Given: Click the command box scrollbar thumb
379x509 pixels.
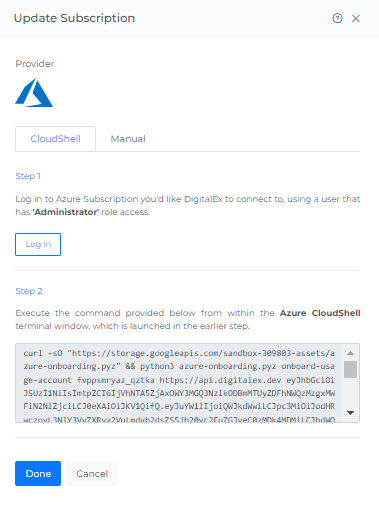Looking at the screenshot, I should (x=350, y=369).
